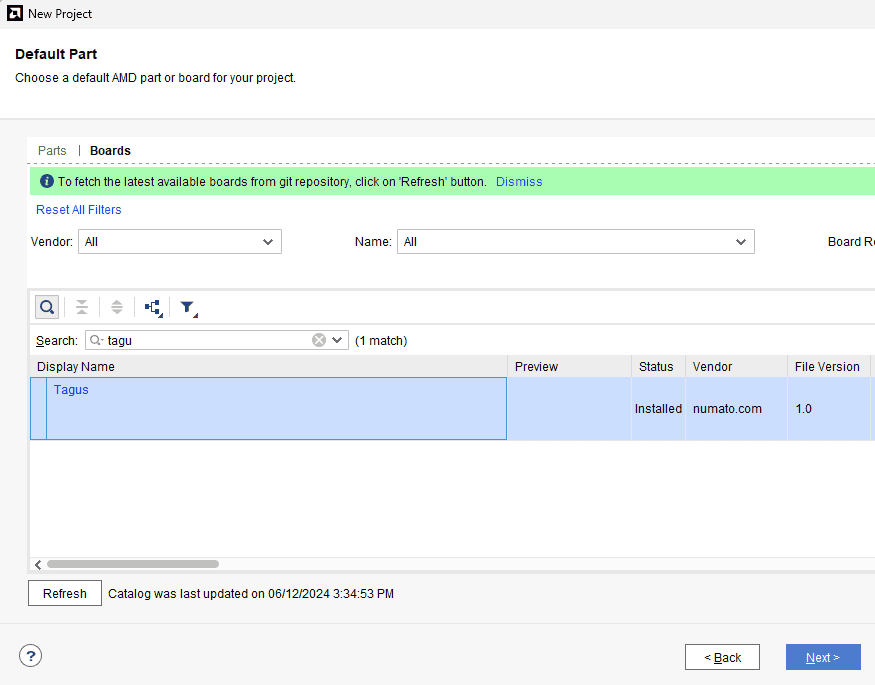
Task: Click the help question mark icon
Action: click(x=31, y=656)
